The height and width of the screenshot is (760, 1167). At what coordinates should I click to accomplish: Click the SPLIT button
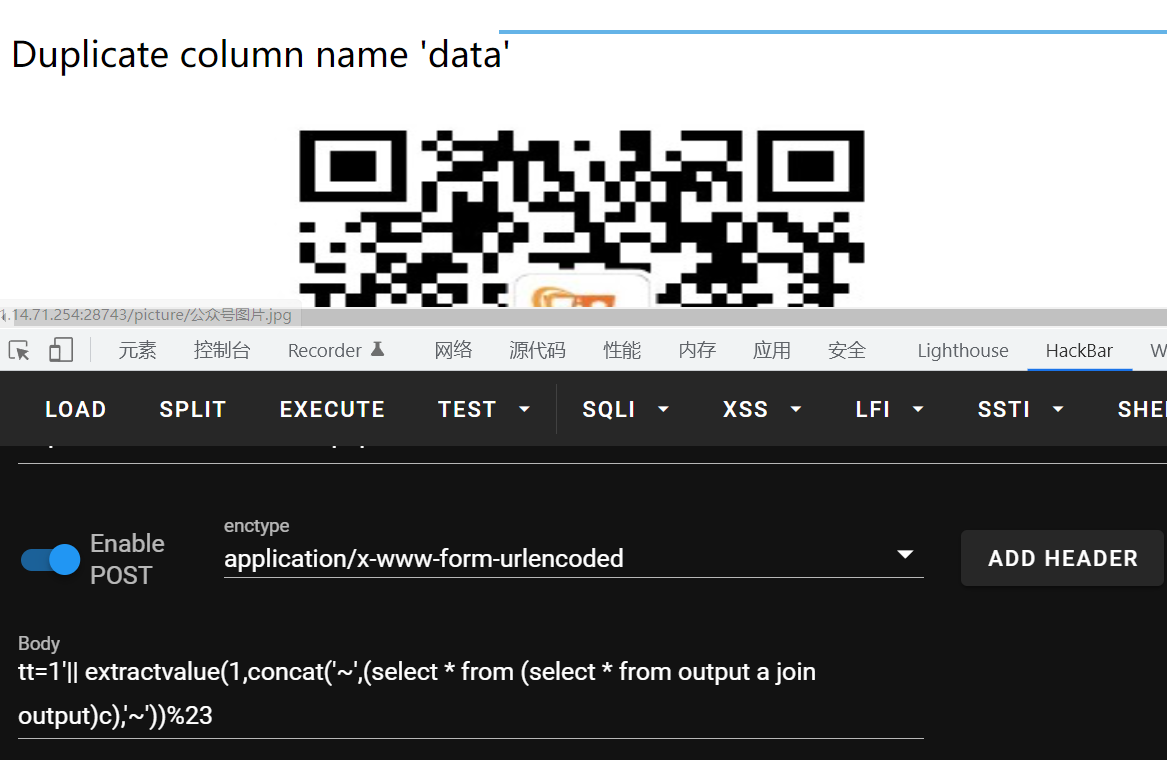pyautogui.click(x=192, y=409)
